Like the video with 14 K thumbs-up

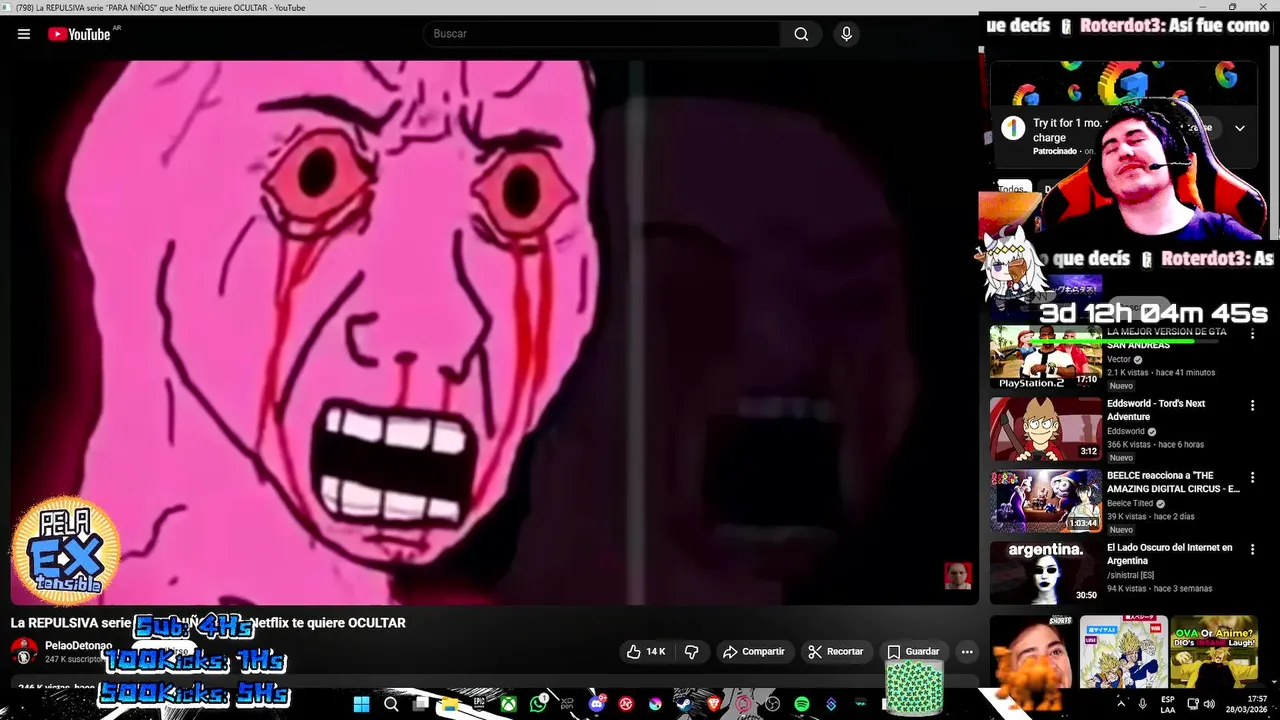(645, 652)
